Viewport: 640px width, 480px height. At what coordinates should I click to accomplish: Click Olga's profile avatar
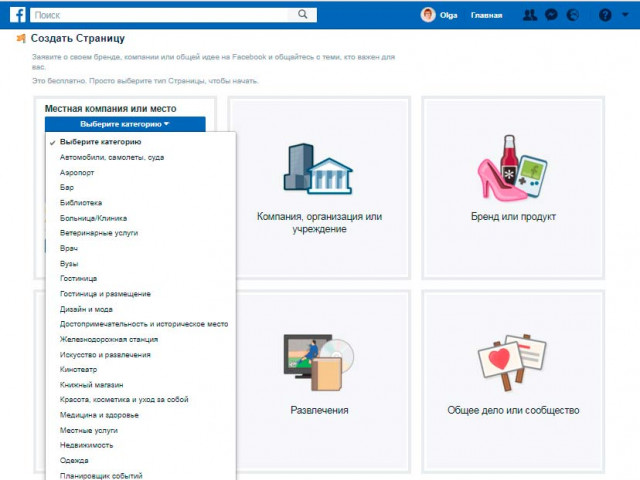429,15
